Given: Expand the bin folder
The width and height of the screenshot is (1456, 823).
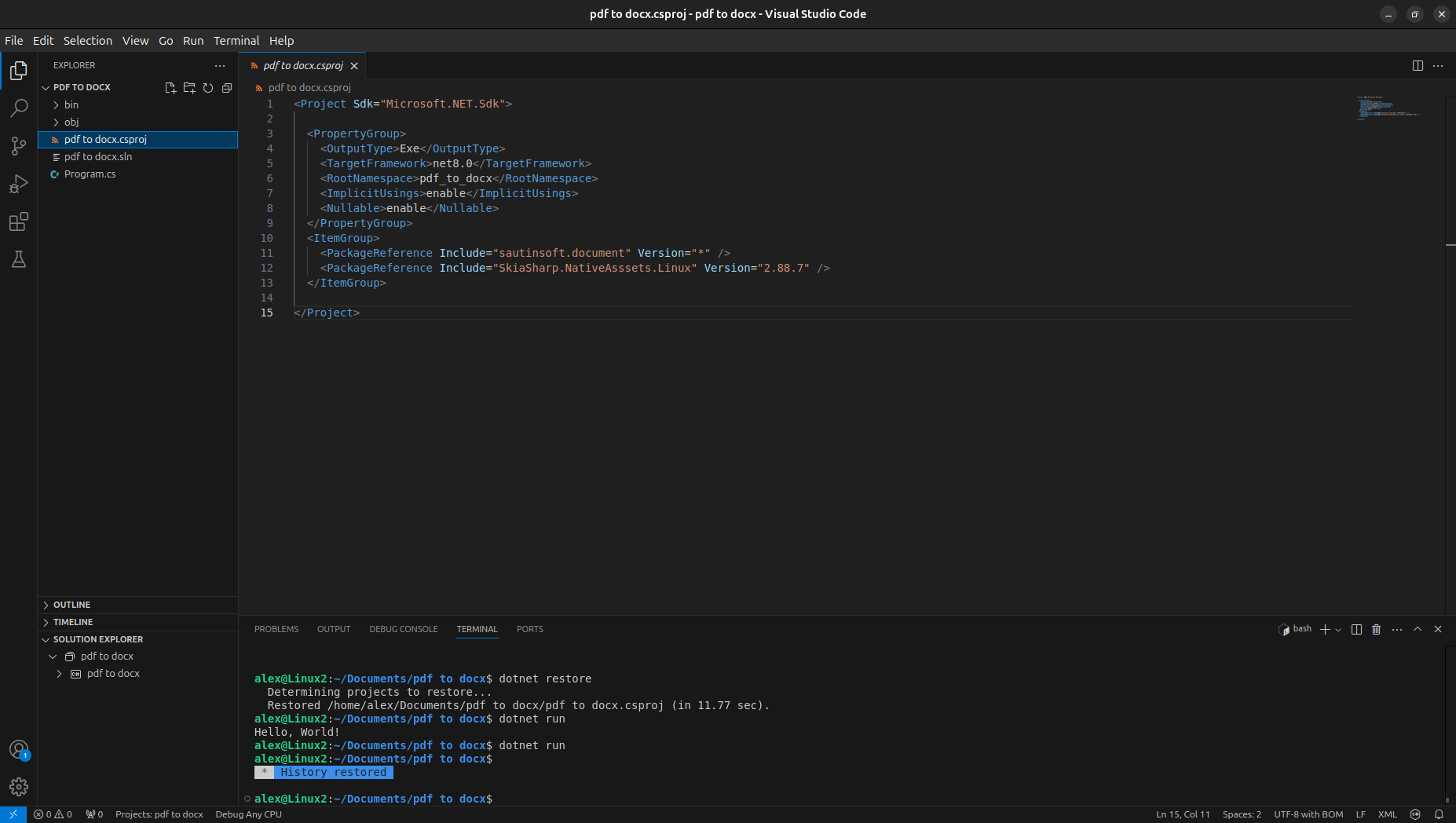Looking at the screenshot, I should [x=71, y=105].
